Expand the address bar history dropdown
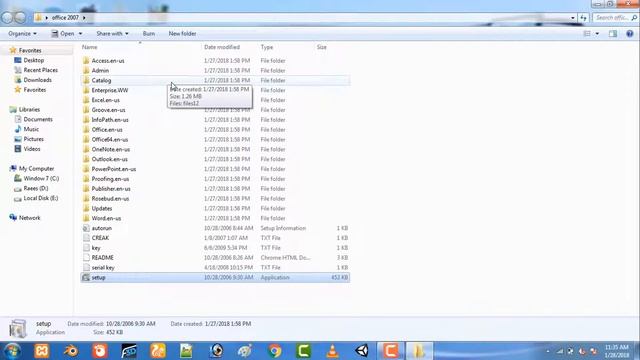Viewport: 640px width, 360px height. pyautogui.click(x=573, y=18)
